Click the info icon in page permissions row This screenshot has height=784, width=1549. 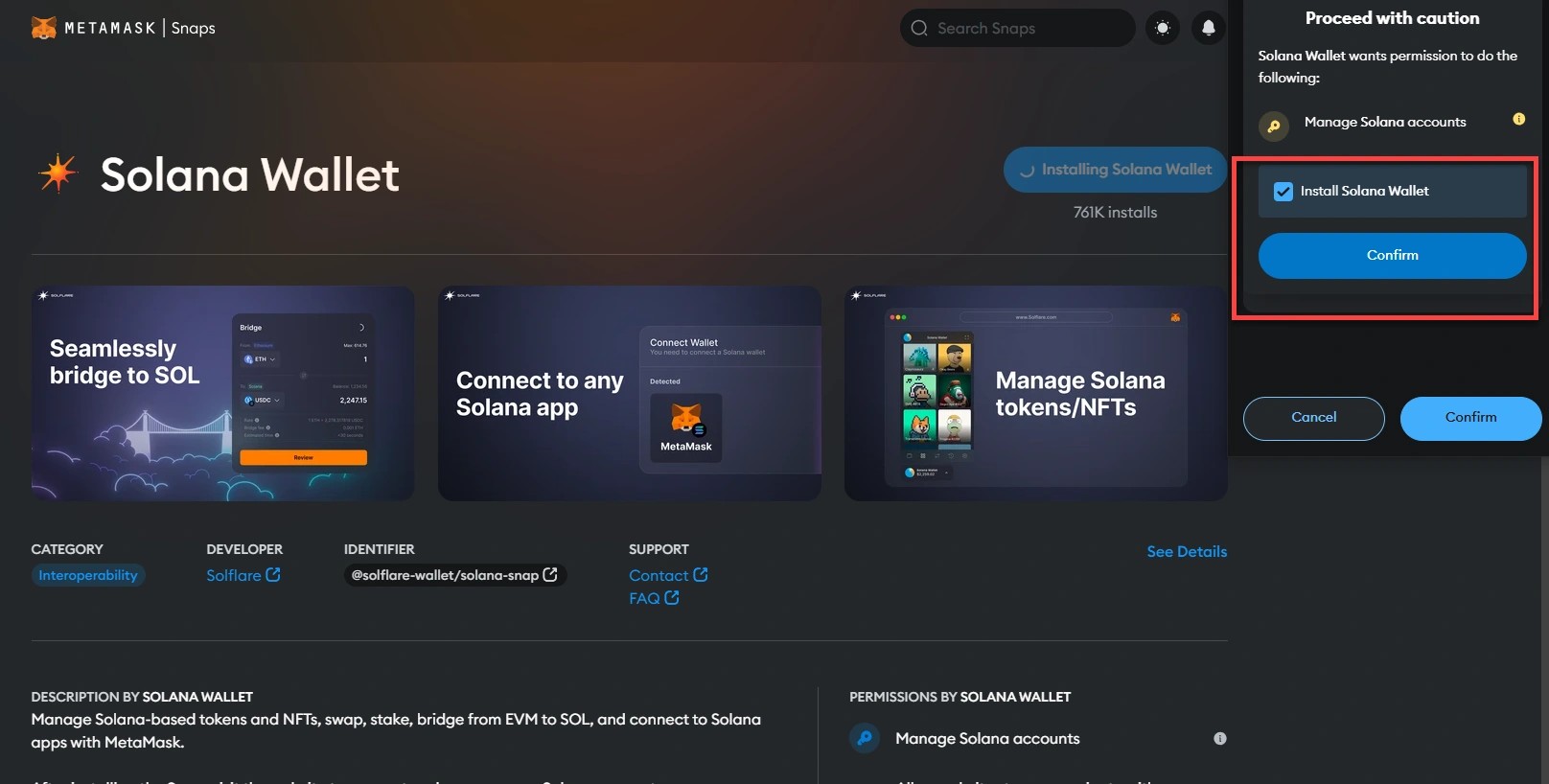tap(1219, 738)
